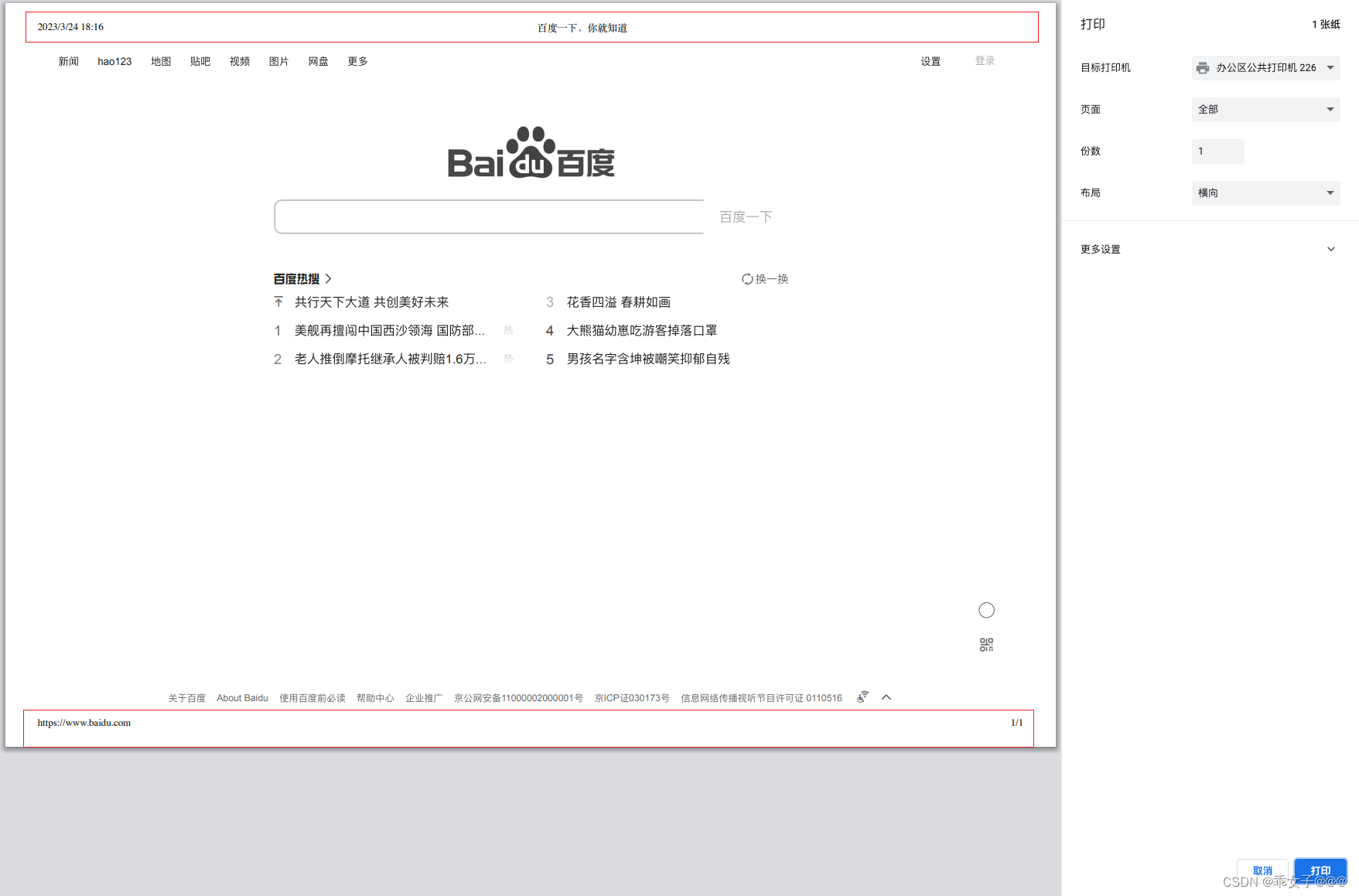Click 换一换 to refresh hot searches

pyautogui.click(x=765, y=279)
